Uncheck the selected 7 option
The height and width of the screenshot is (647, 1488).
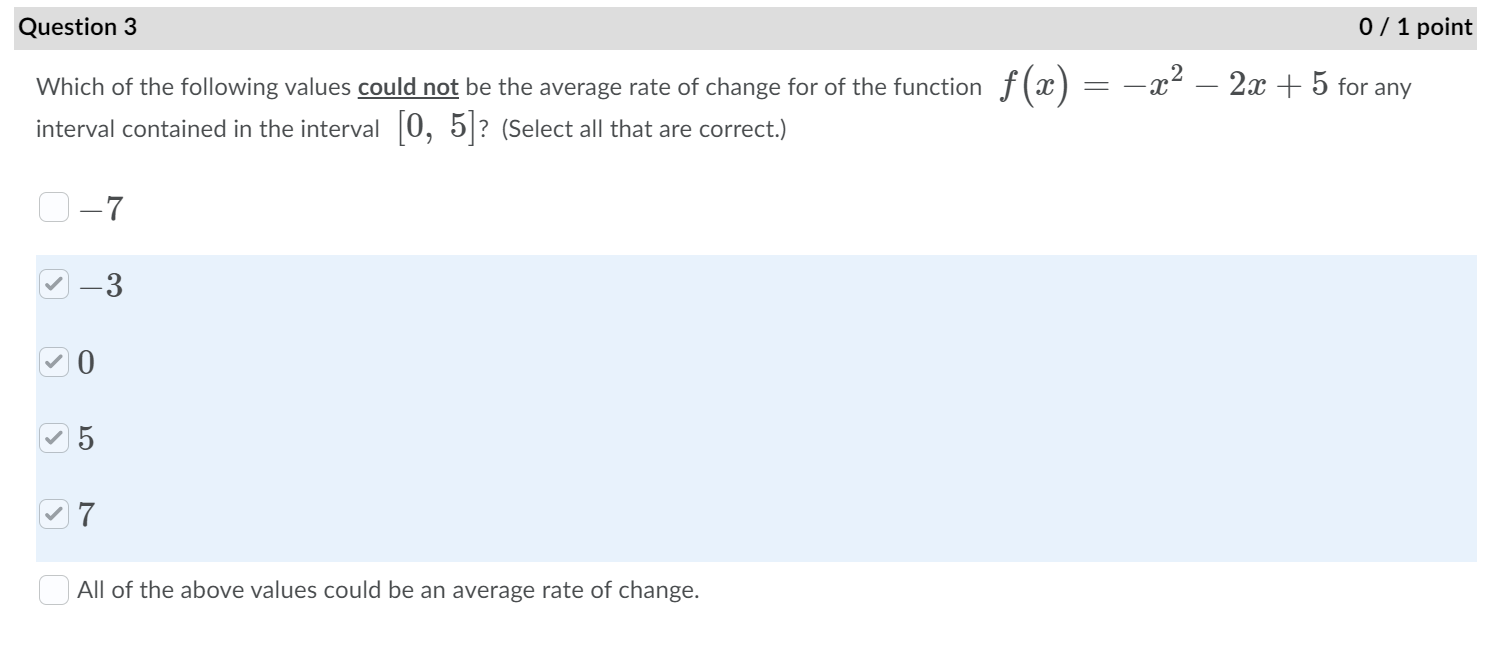[56, 514]
